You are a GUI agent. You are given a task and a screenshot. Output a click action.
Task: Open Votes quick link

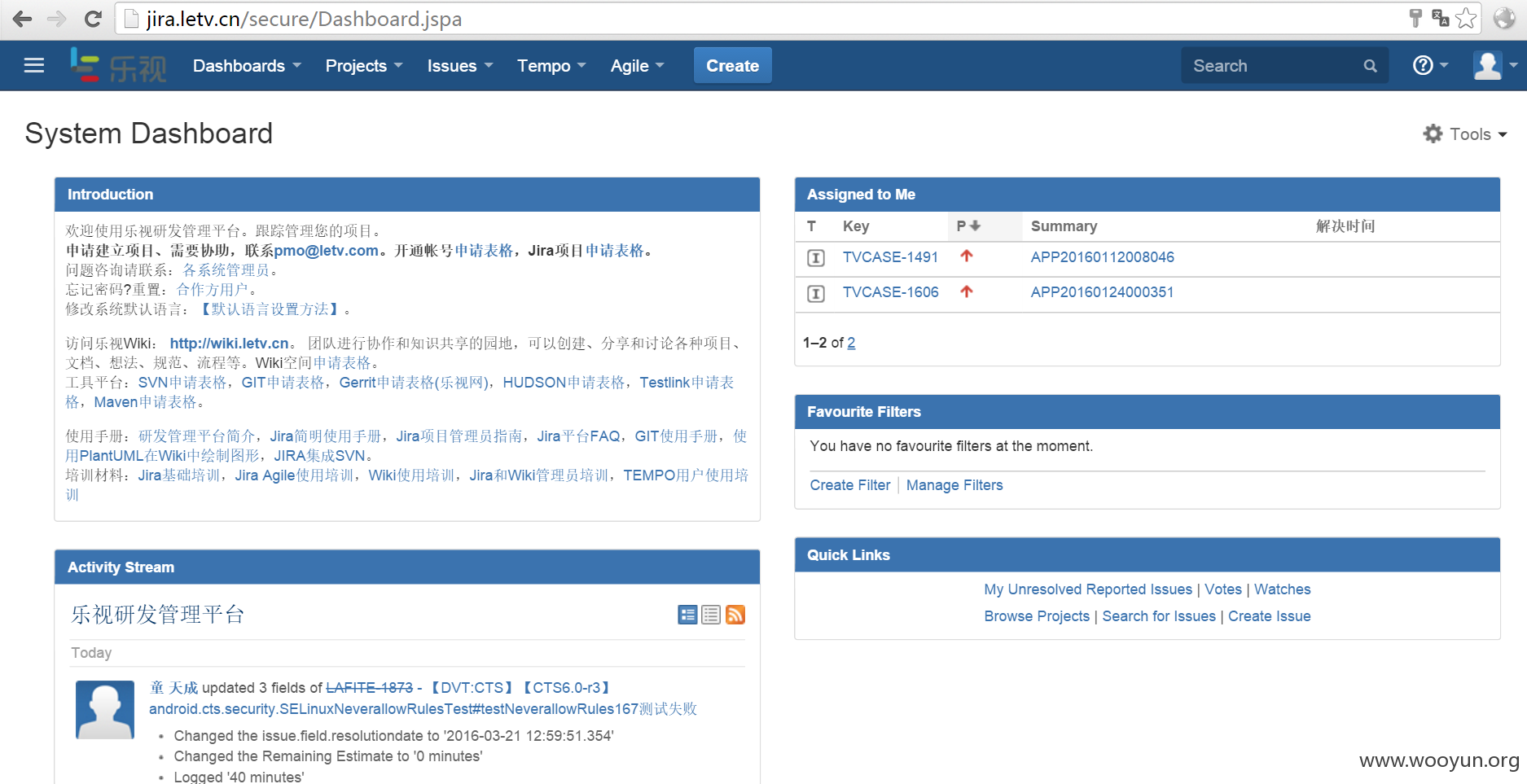click(1223, 589)
